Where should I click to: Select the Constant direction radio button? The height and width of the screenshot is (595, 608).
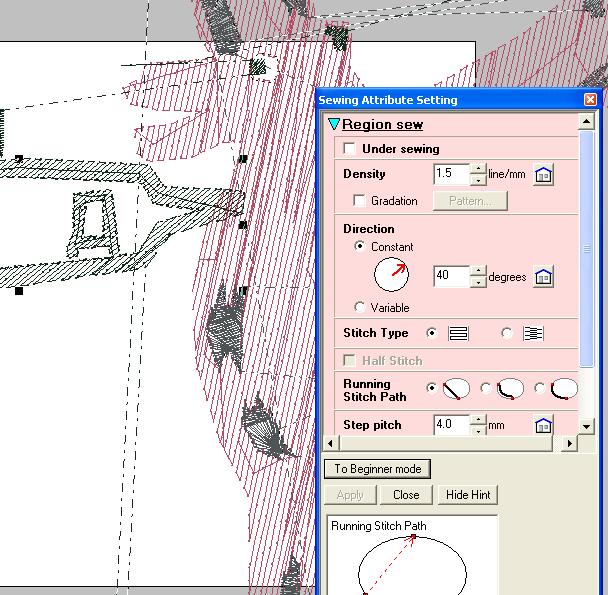coord(360,246)
